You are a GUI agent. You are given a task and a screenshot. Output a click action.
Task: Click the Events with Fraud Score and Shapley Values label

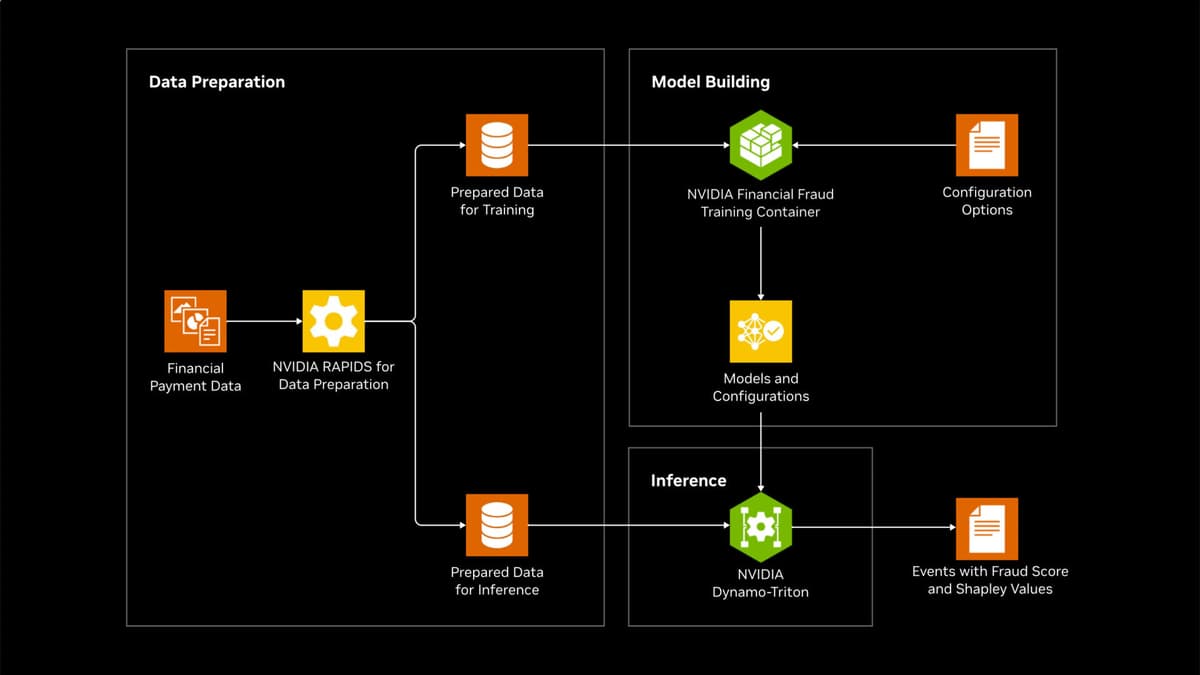coord(990,580)
